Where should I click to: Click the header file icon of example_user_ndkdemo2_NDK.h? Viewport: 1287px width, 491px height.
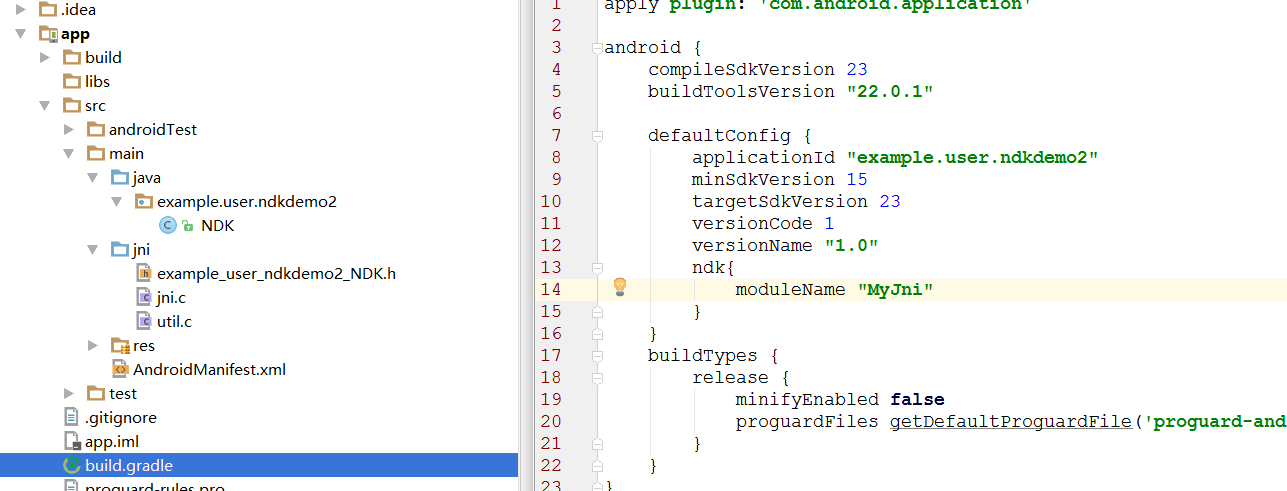point(144,274)
